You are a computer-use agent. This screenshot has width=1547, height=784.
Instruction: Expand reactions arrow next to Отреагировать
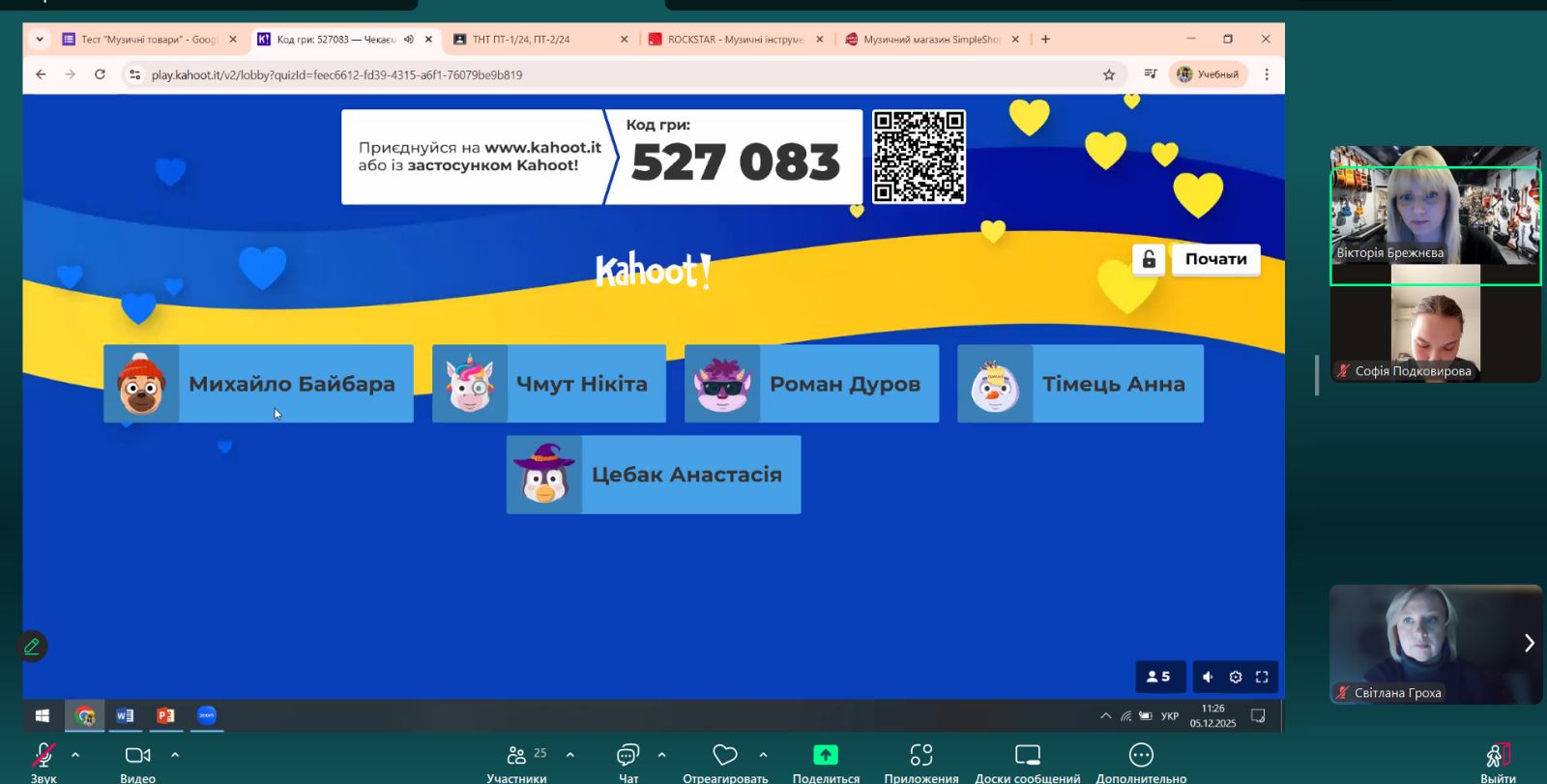763,755
